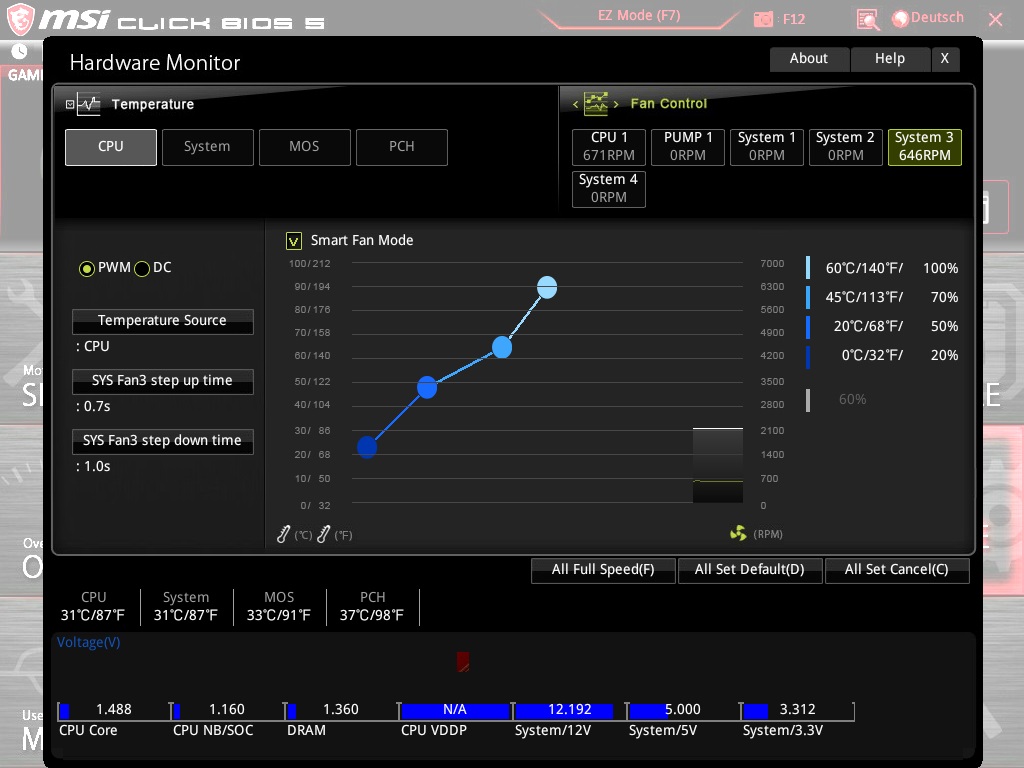Viewport: 1024px width, 768px height.
Task: Click the 100% fan speed value
Action: coord(940,268)
